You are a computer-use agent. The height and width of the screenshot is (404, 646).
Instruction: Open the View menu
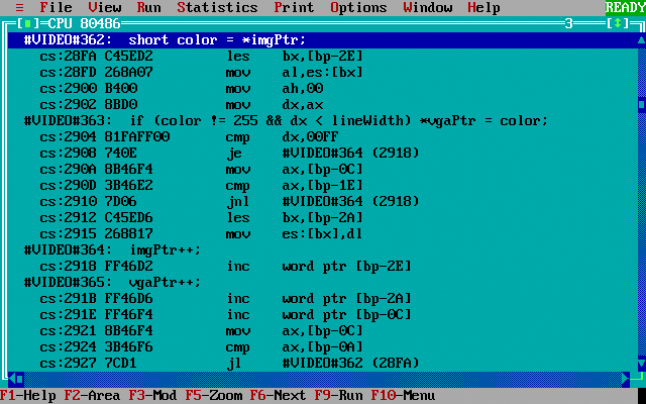point(105,7)
